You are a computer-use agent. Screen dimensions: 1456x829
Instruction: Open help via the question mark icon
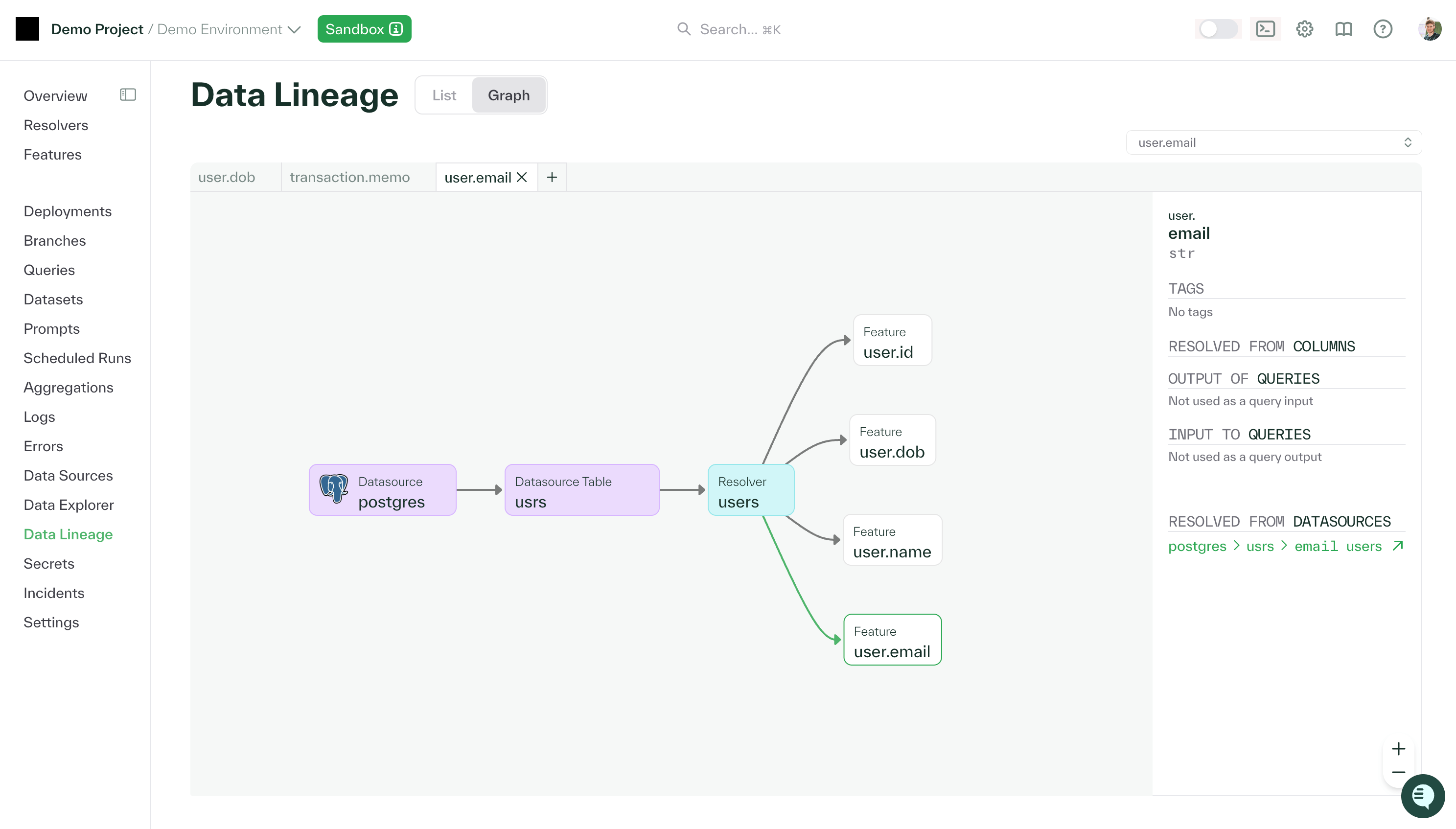(1383, 28)
